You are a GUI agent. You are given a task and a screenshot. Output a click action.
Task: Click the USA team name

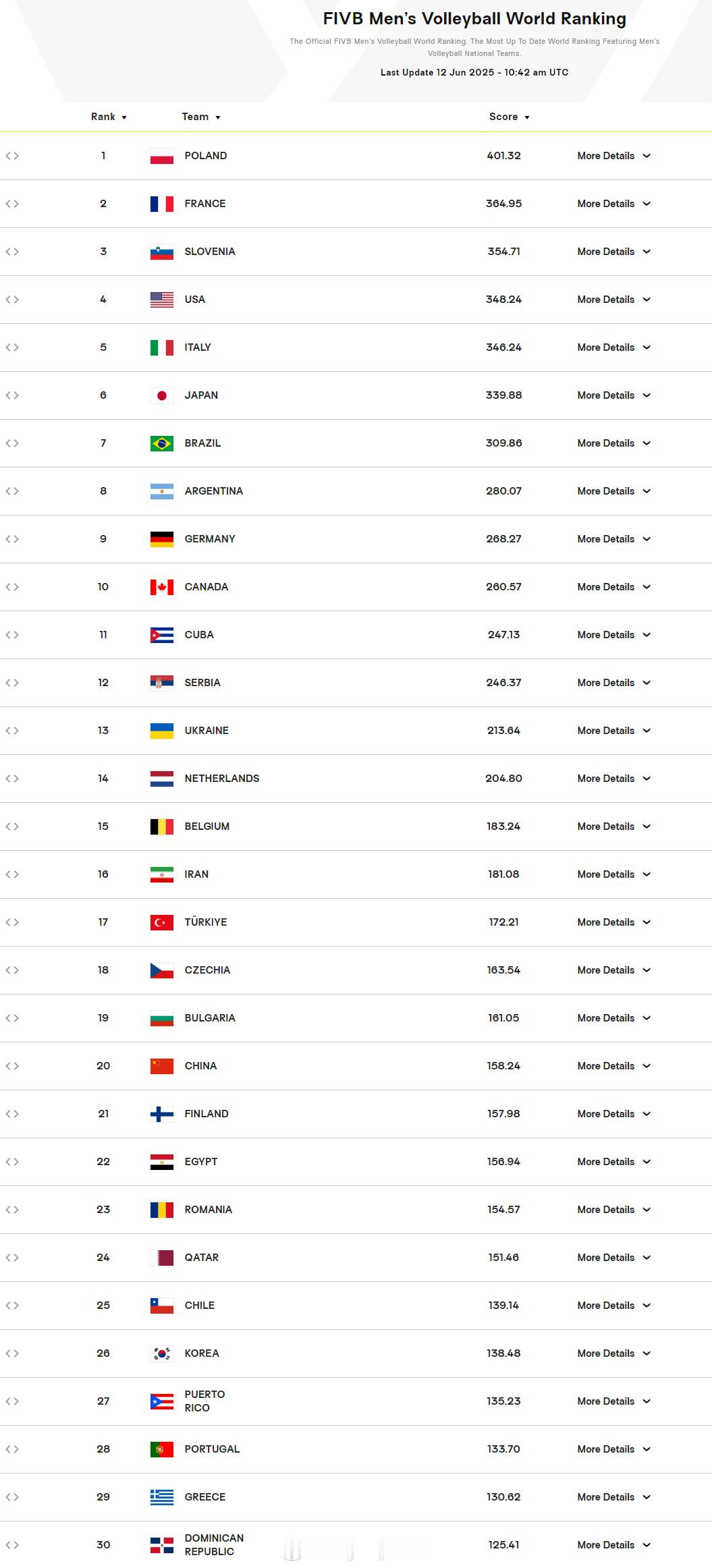194,300
